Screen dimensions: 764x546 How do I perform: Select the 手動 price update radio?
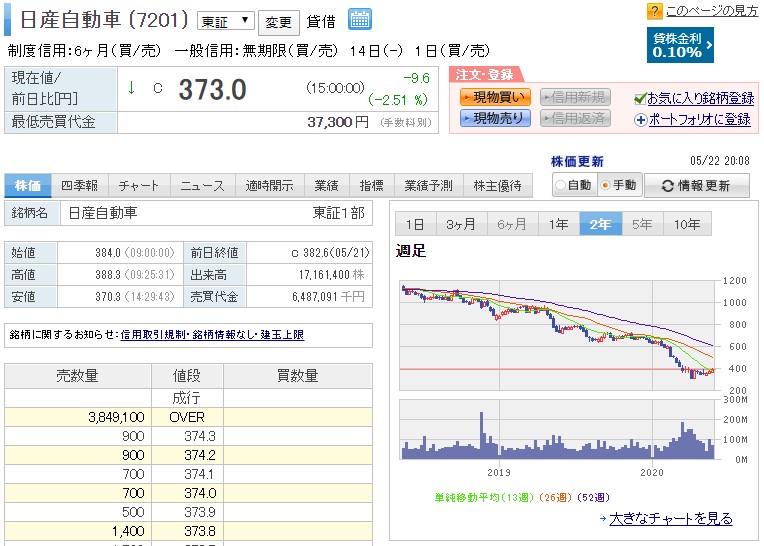[606, 185]
